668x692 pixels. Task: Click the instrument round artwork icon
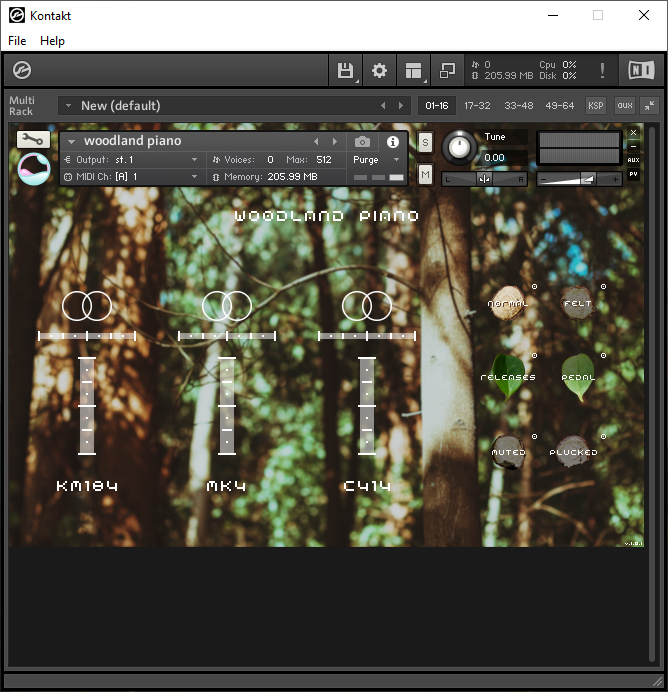click(34, 169)
